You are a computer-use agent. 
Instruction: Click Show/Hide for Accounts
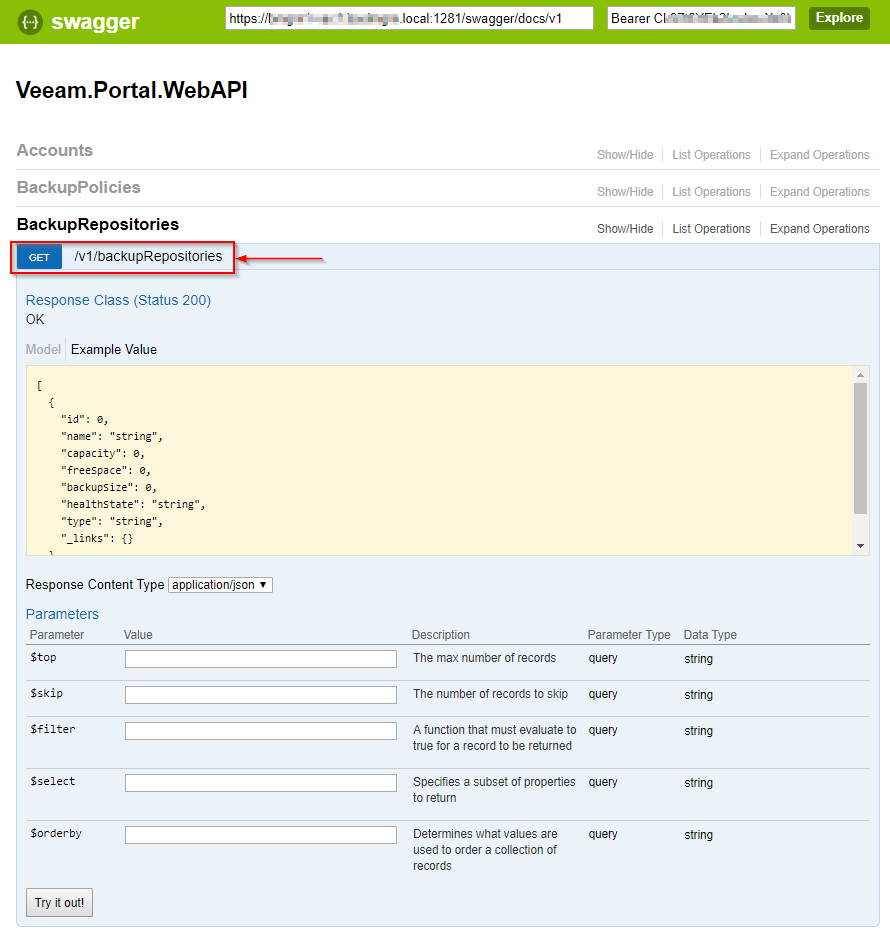625,155
